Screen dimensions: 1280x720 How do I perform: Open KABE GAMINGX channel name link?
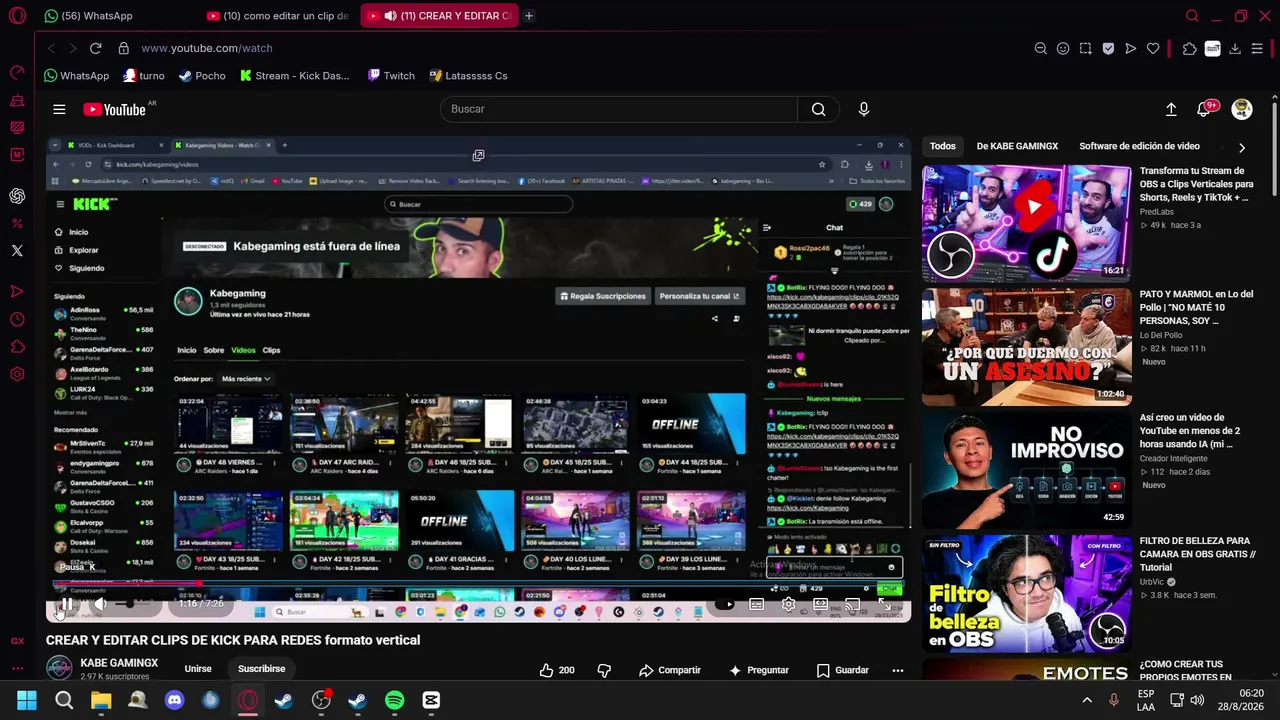point(119,663)
